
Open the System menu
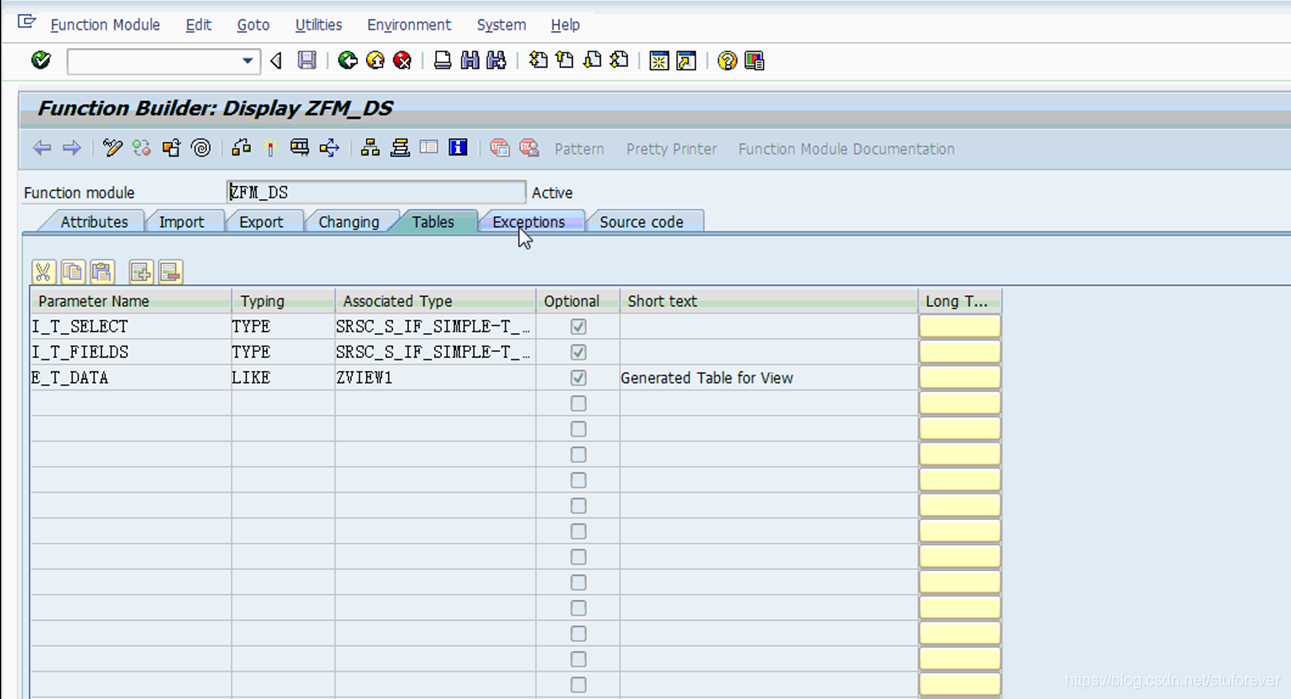pos(501,25)
